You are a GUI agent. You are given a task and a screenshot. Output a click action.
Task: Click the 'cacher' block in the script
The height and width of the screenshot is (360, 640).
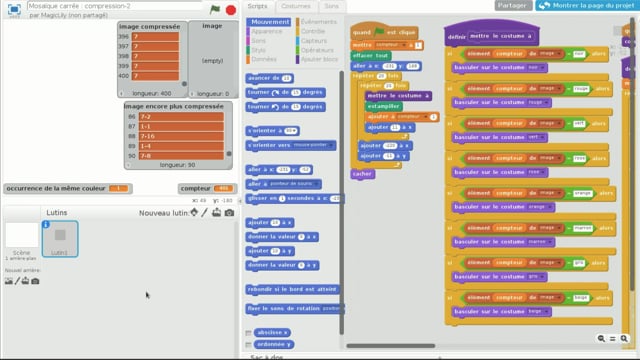tap(362, 174)
